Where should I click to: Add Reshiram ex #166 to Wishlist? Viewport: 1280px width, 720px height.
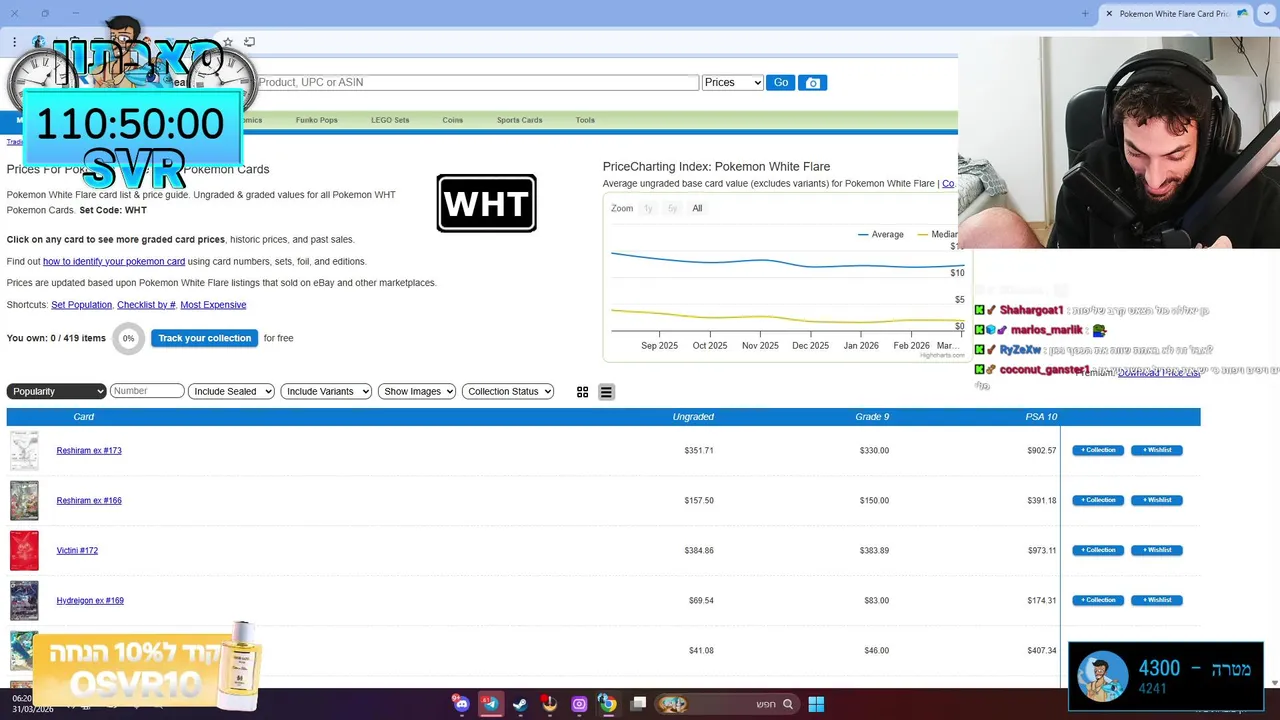pos(1157,500)
